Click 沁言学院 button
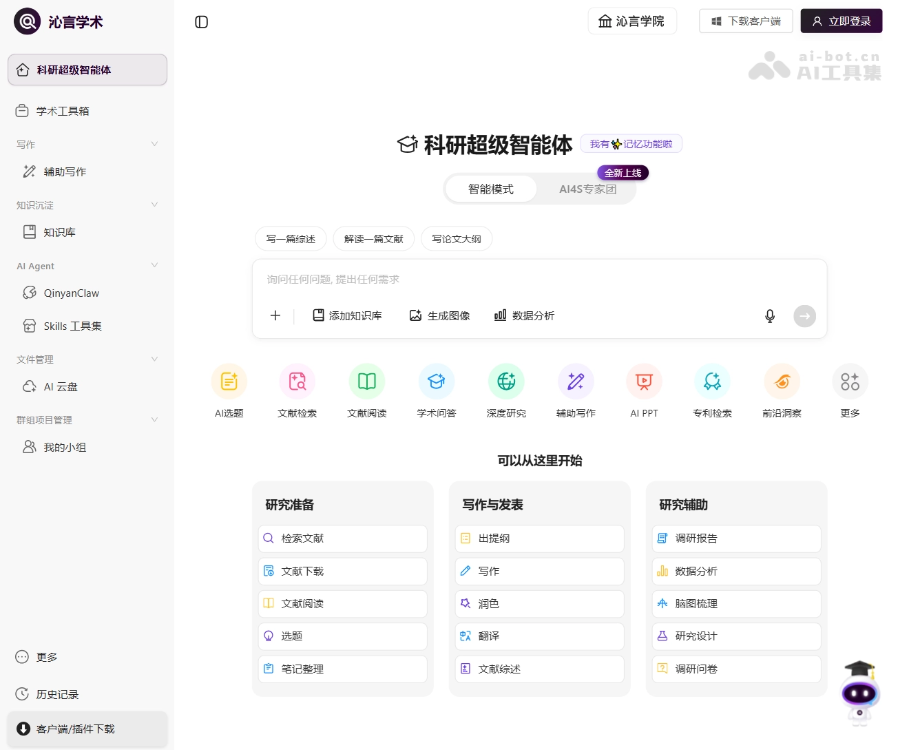Screen dimensions: 900x750 pos(632,21)
